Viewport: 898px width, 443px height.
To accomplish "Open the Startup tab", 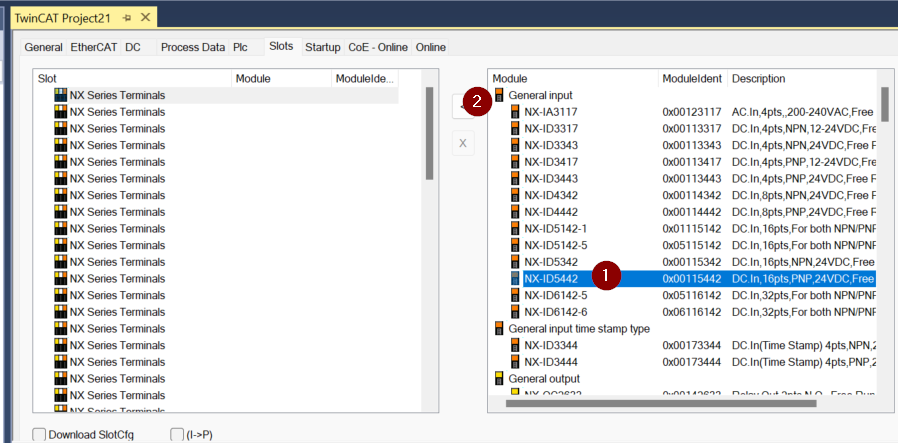I will [x=323, y=48].
